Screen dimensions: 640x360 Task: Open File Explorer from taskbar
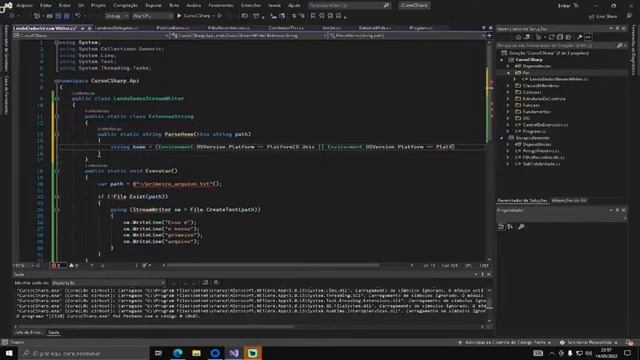[x=196, y=353]
